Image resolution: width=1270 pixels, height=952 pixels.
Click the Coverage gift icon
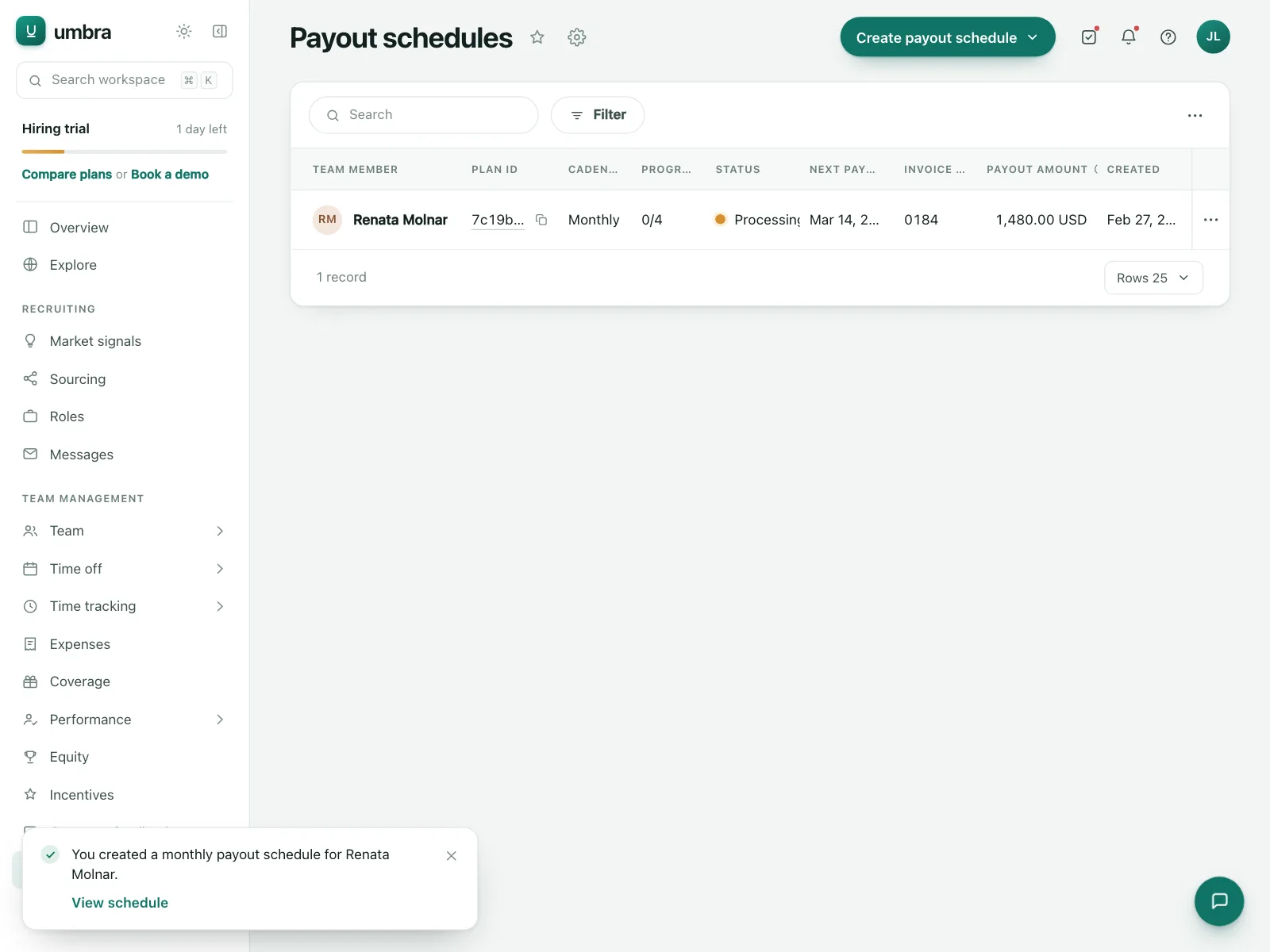click(x=30, y=681)
